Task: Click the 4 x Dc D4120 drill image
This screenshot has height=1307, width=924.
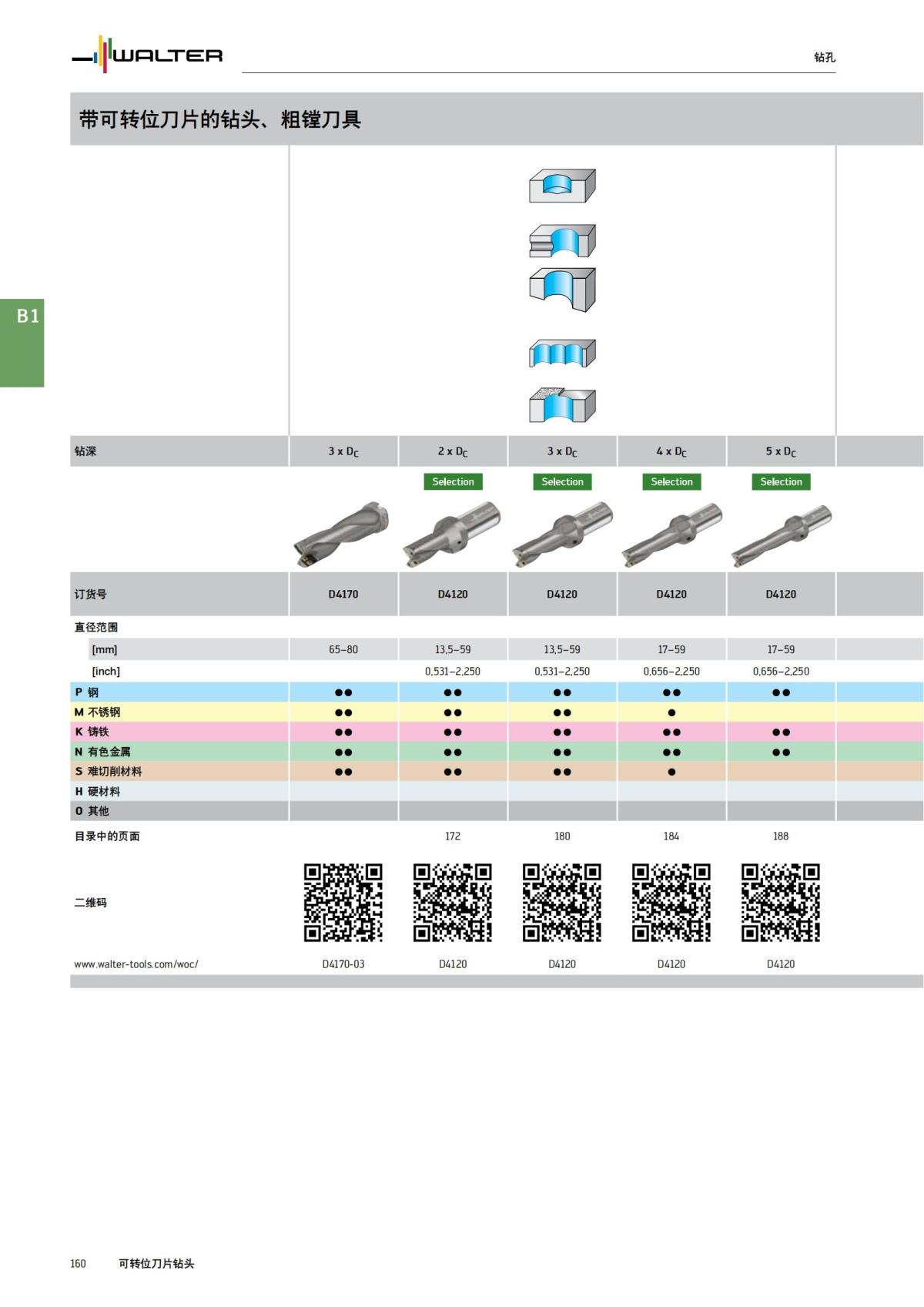Action: 671,534
